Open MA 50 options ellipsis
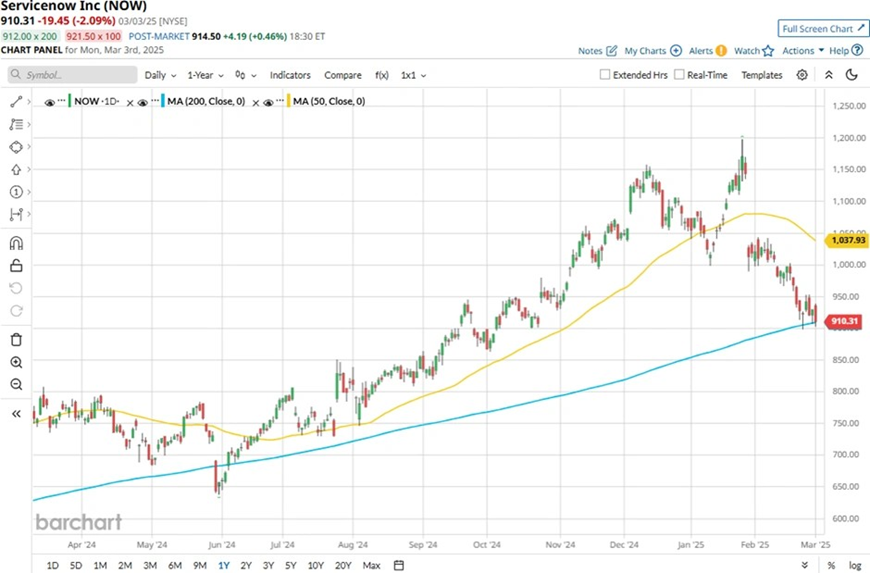This screenshot has height=573, width=870. click(x=280, y=100)
